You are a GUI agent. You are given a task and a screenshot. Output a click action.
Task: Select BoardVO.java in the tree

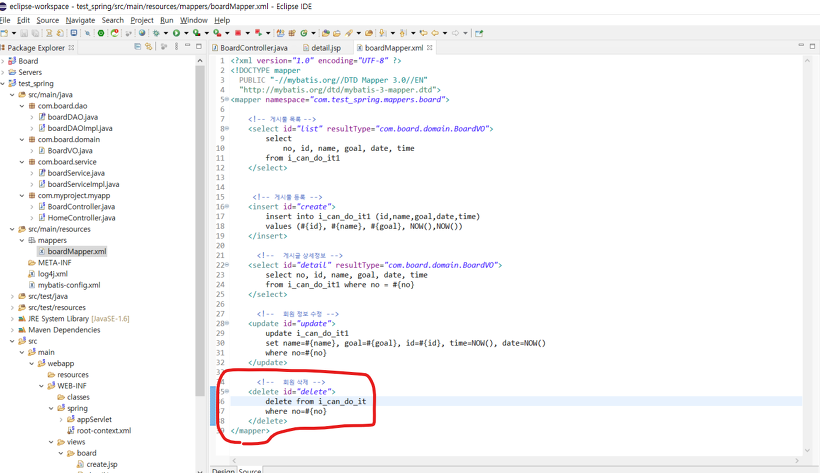pyautogui.click(x=70, y=151)
